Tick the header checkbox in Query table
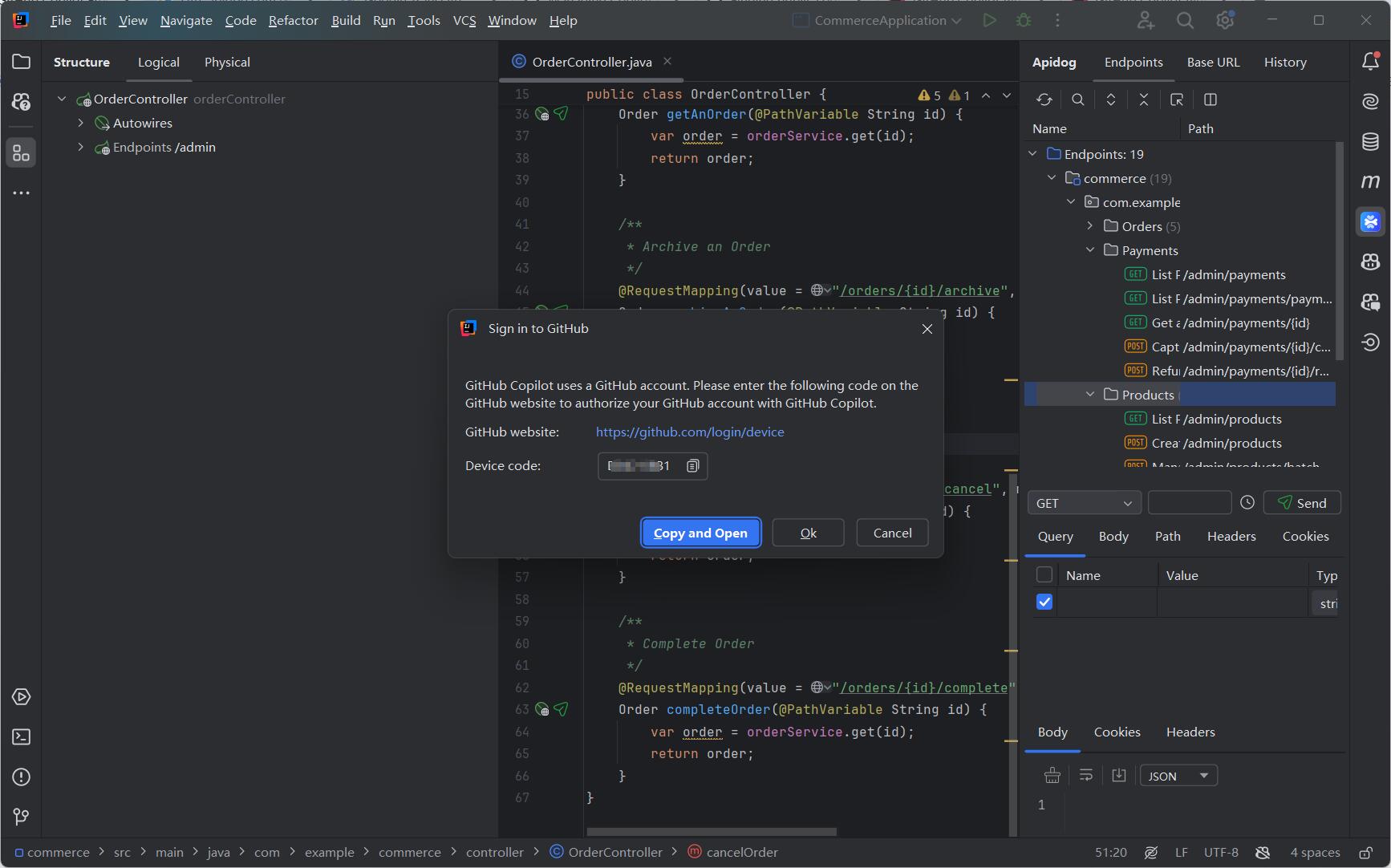 point(1044,574)
